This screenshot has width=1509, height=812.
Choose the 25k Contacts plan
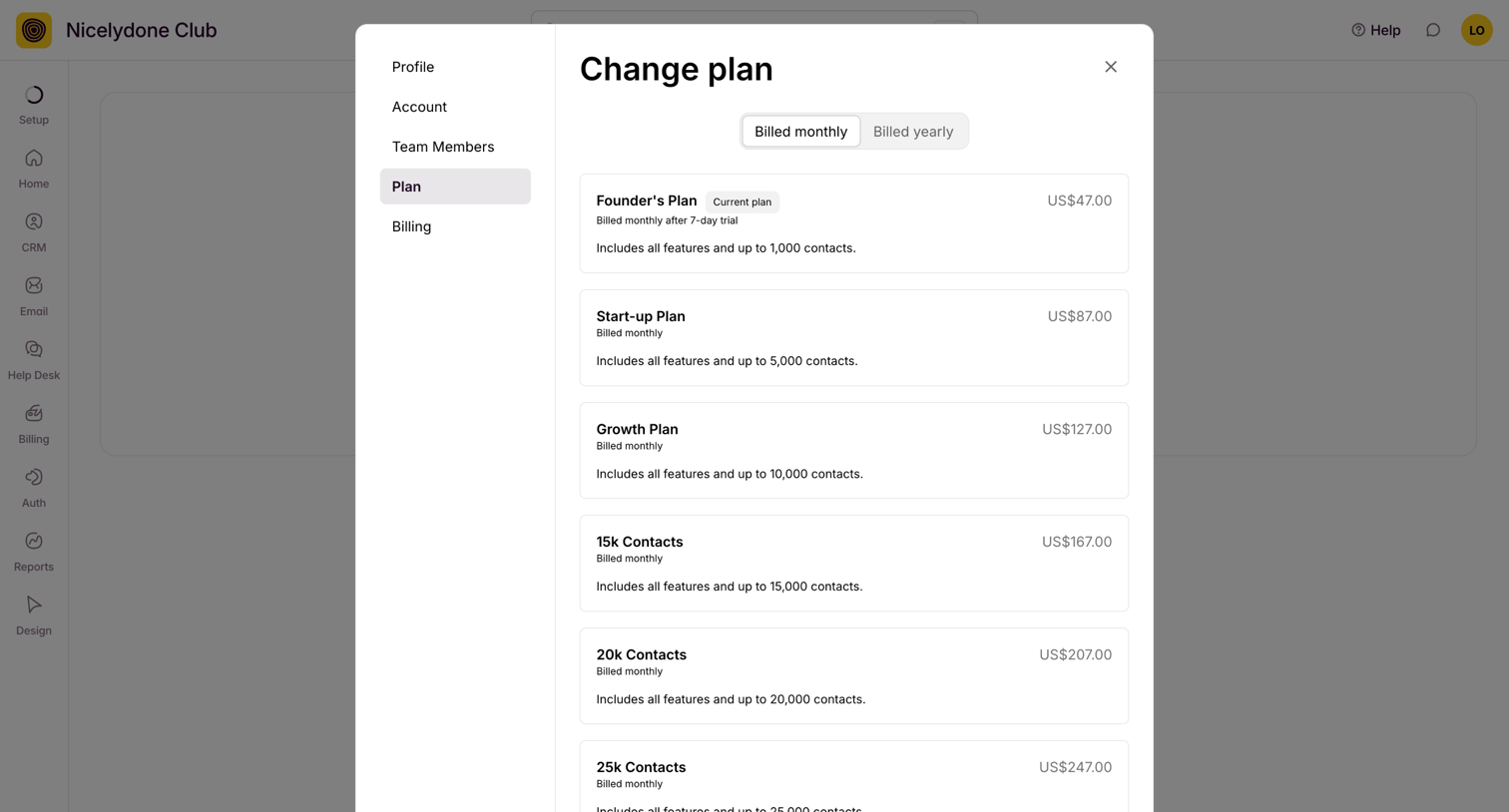[854, 777]
